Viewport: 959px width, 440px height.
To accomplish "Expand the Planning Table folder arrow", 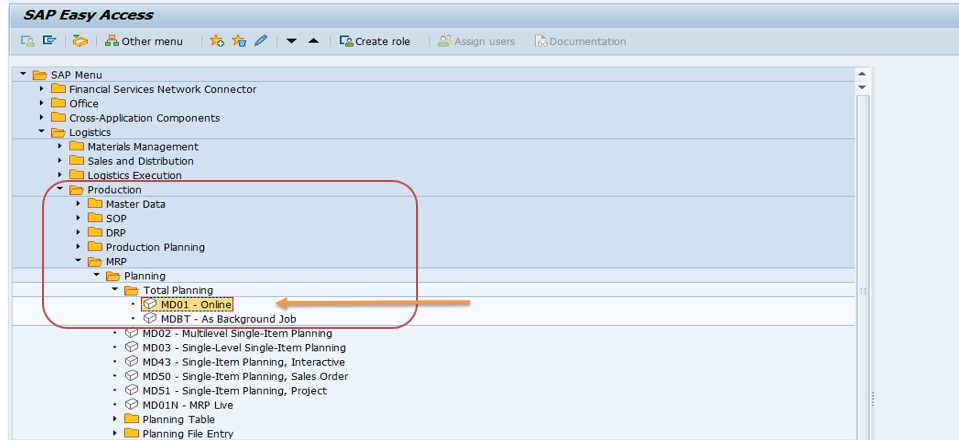I will tap(115, 419).
